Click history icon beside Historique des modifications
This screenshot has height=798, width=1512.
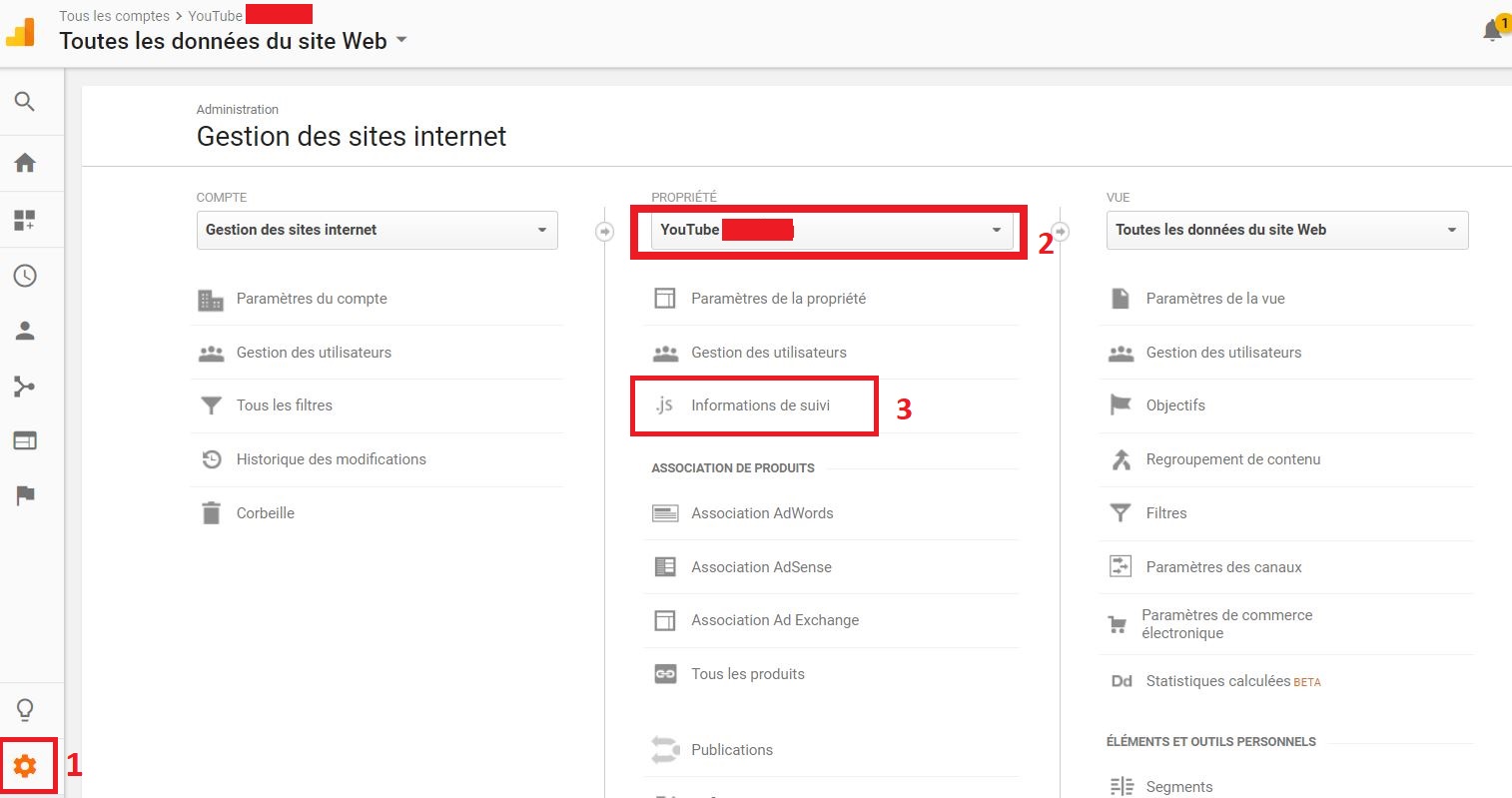(x=211, y=459)
